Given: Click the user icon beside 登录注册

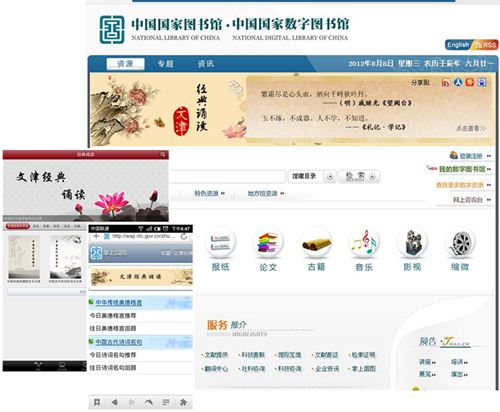Looking at the screenshot, I should (x=454, y=155).
